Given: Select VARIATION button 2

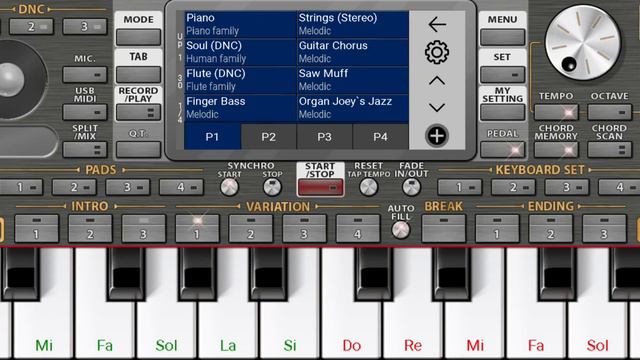Looking at the screenshot, I should (251, 229).
